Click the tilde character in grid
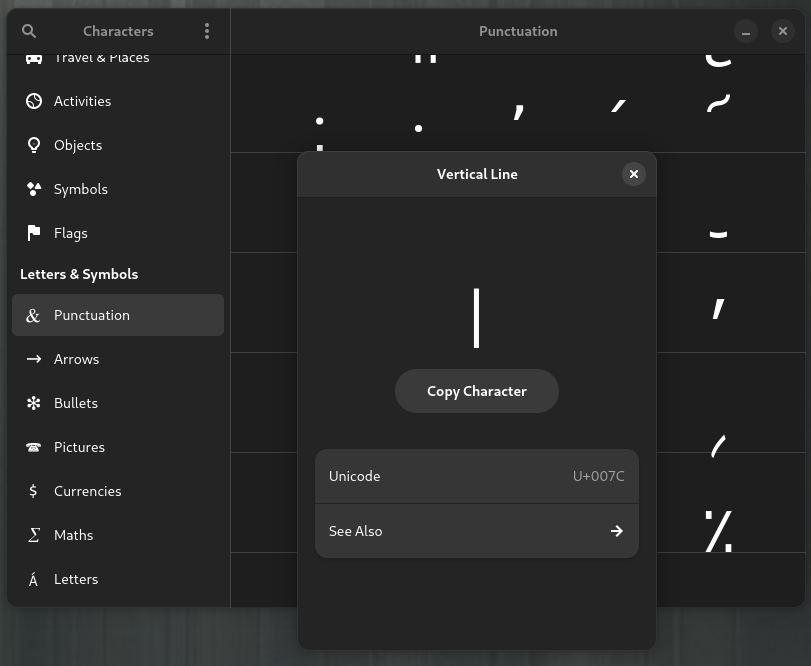 718,103
